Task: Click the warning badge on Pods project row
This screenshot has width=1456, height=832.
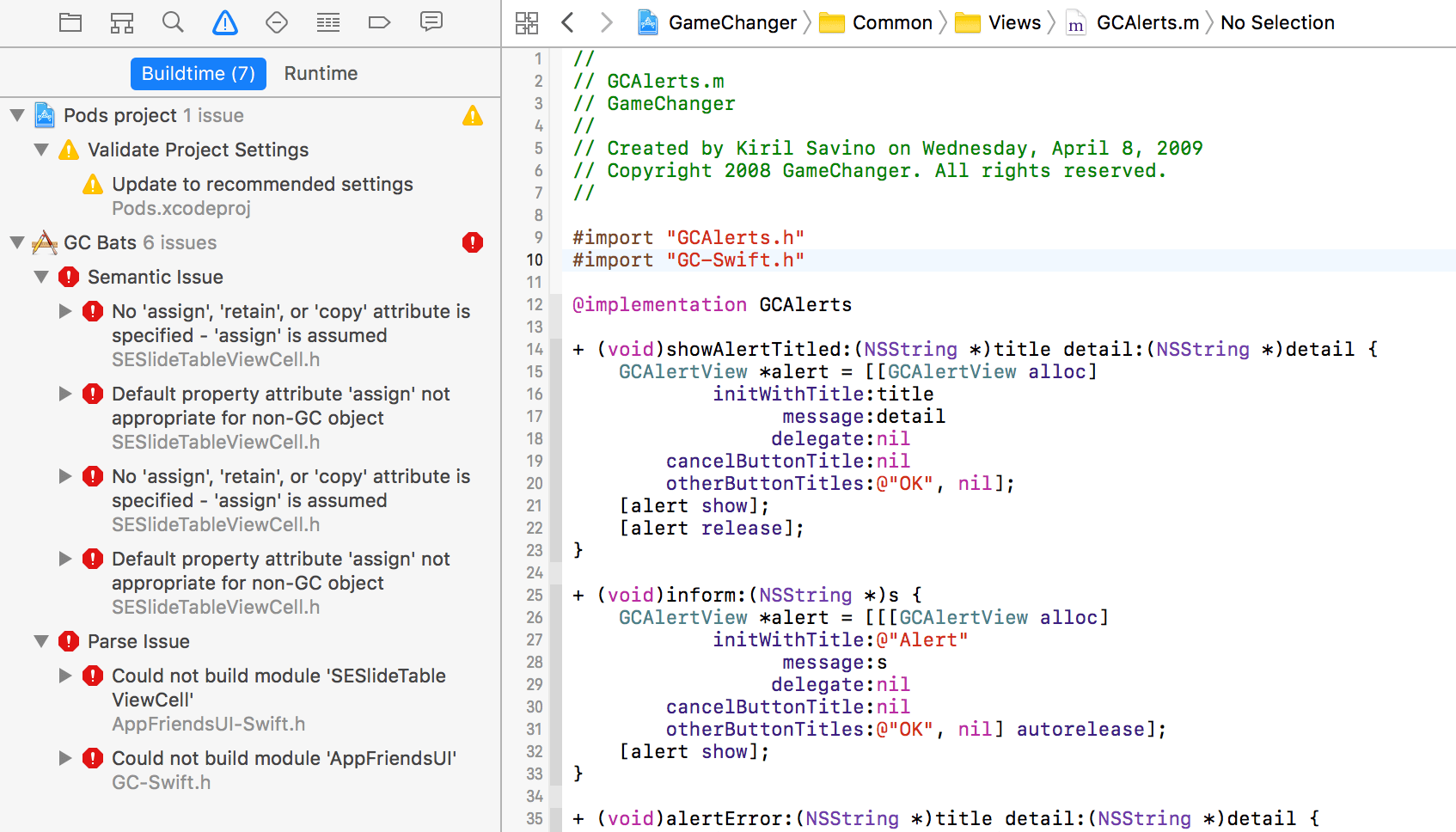Action: click(x=473, y=115)
